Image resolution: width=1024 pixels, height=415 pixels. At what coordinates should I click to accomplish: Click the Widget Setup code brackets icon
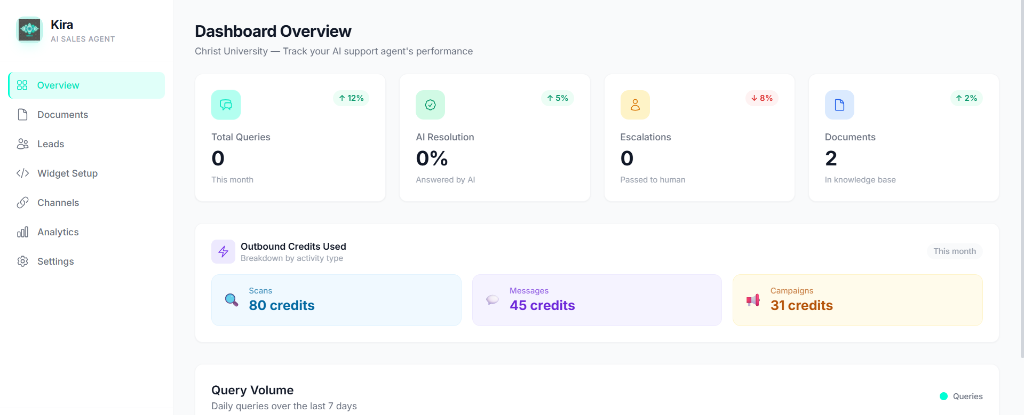(22, 173)
